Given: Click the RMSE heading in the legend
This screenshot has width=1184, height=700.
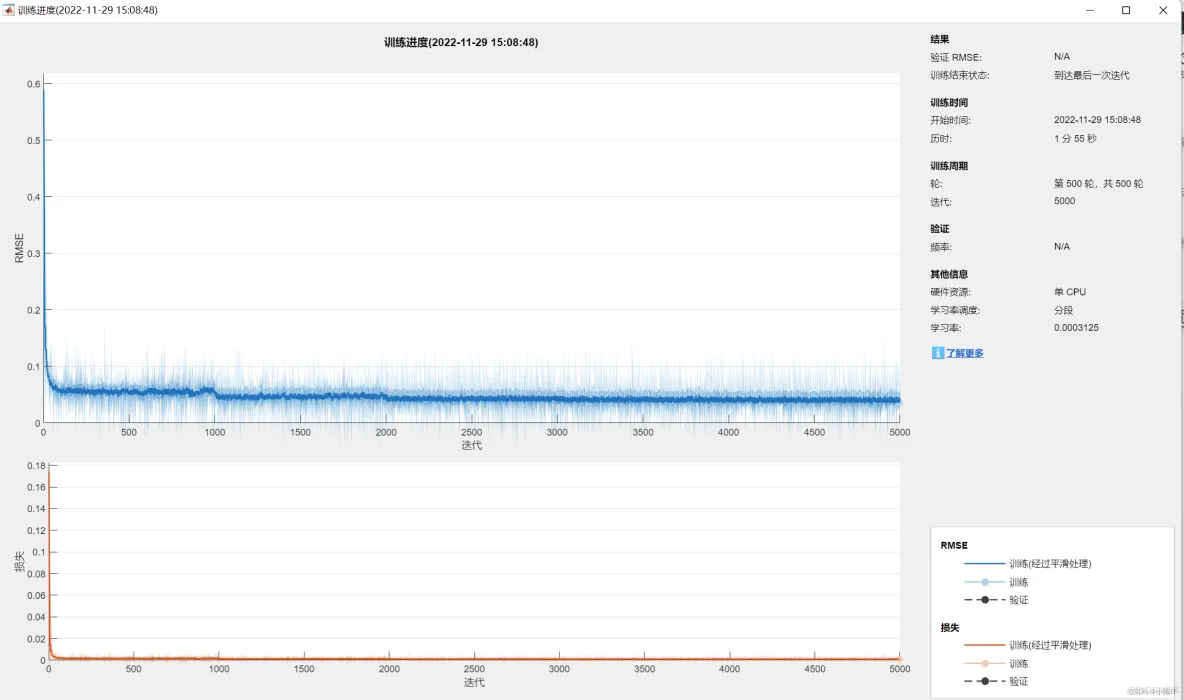Looking at the screenshot, I should coord(954,545).
